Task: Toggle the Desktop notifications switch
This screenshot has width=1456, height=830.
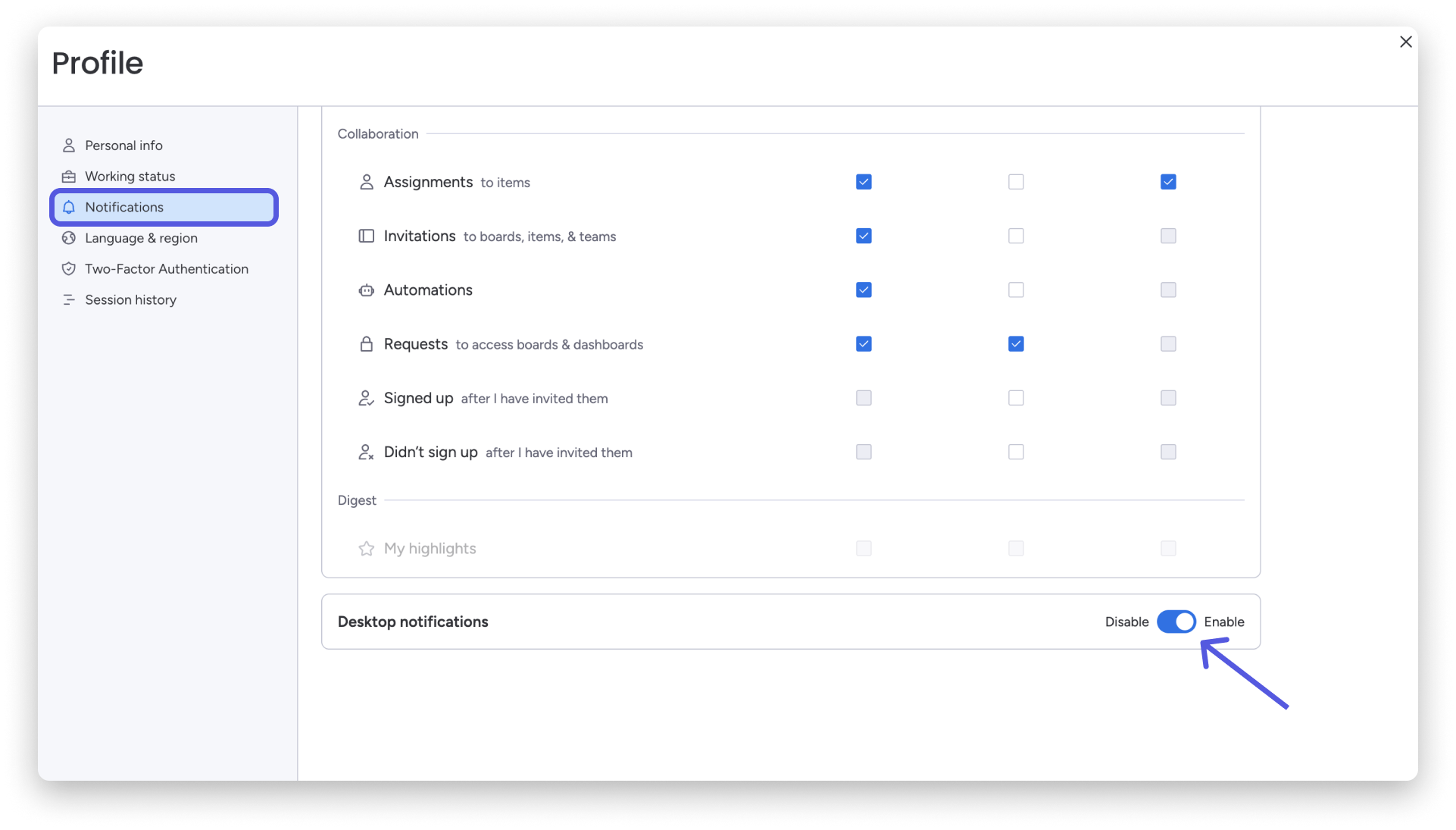Action: [1176, 622]
